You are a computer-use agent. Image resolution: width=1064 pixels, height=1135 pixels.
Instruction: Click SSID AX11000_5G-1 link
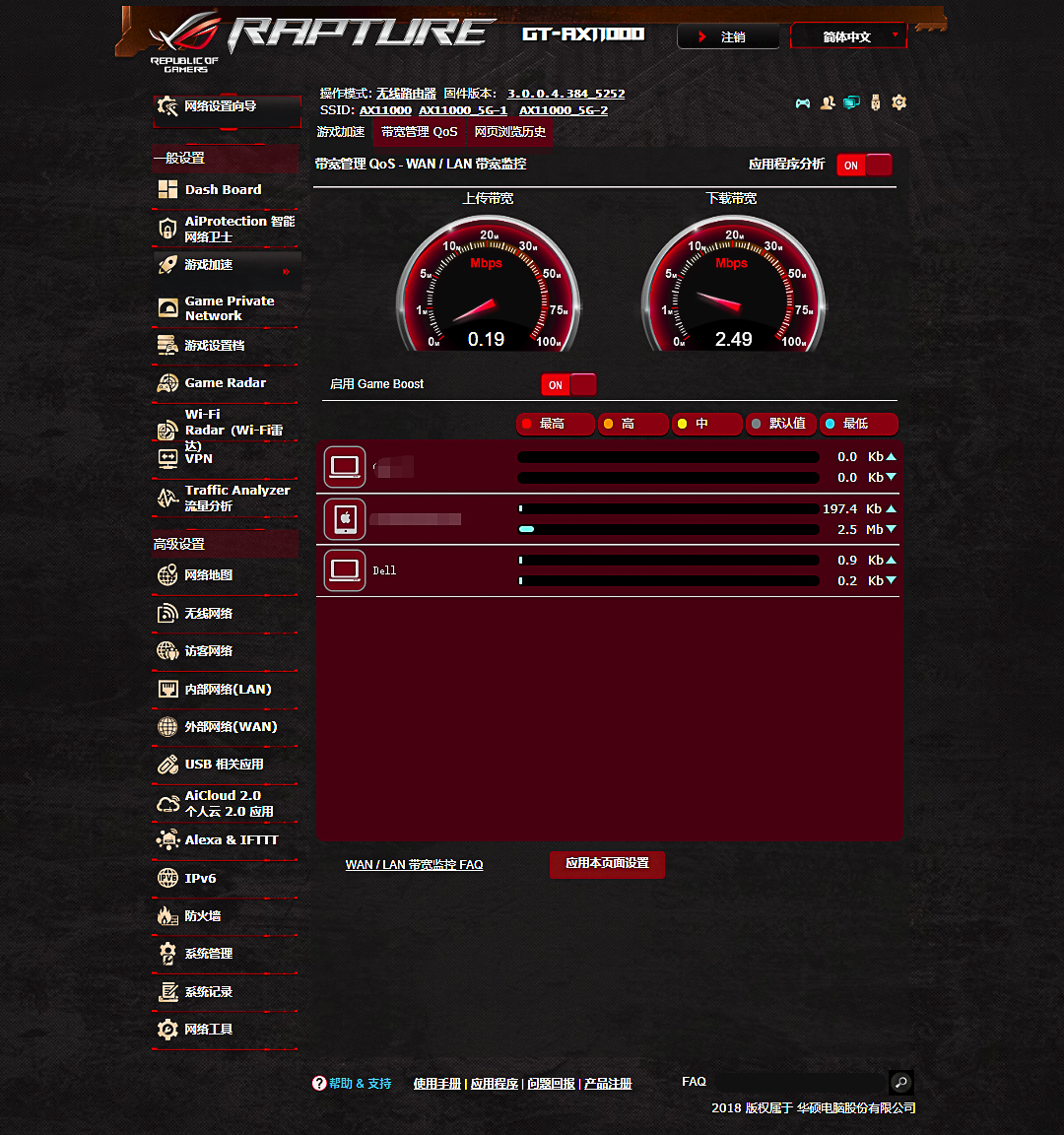pos(463,110)
